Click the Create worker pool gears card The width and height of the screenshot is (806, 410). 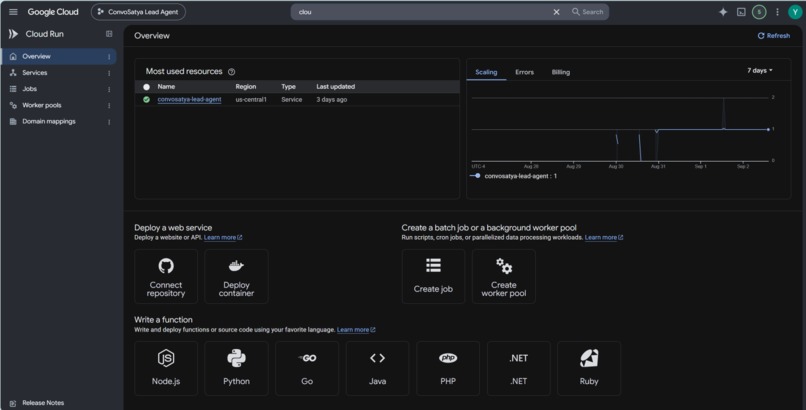(x=504, y=276)
